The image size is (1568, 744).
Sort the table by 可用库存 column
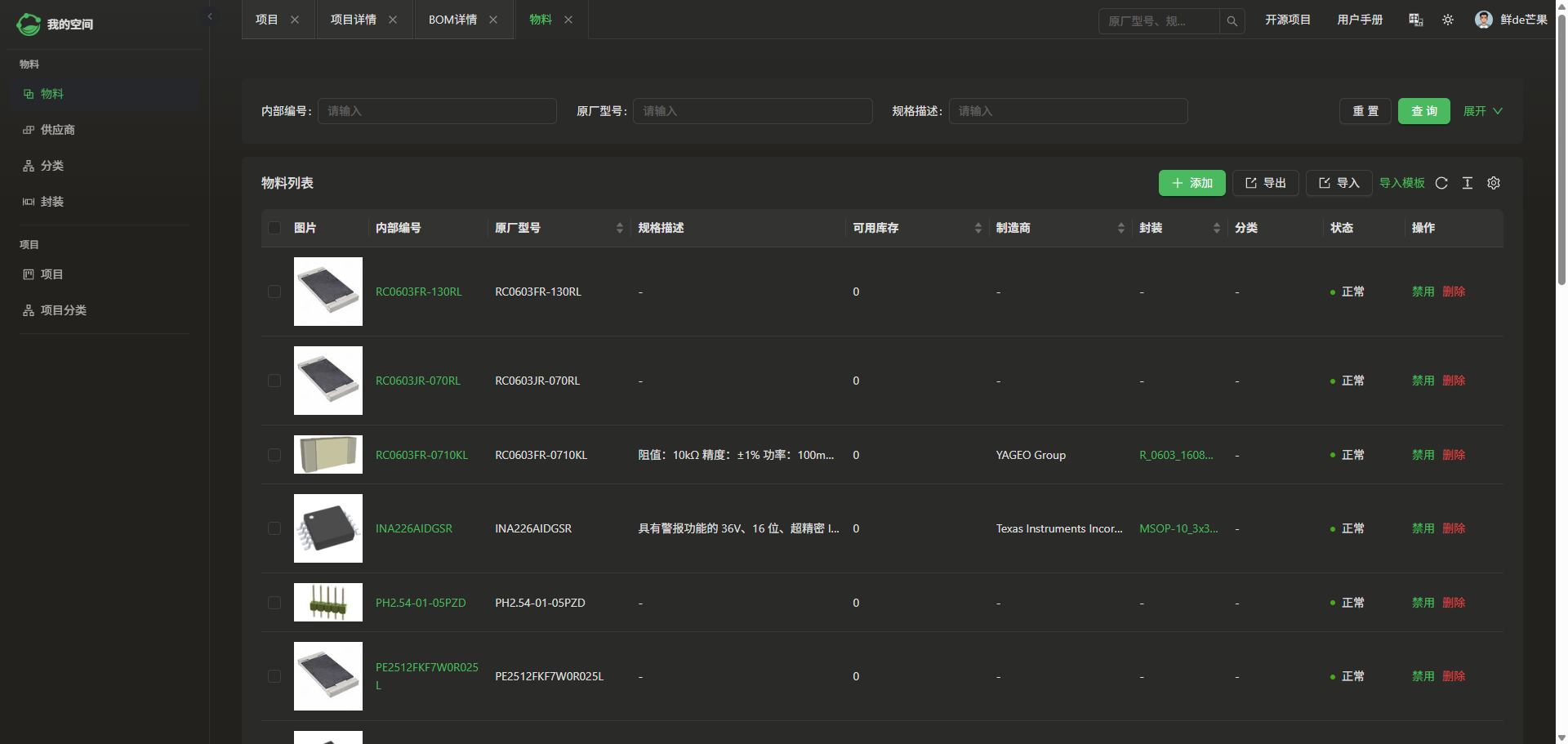pos(978,228)
